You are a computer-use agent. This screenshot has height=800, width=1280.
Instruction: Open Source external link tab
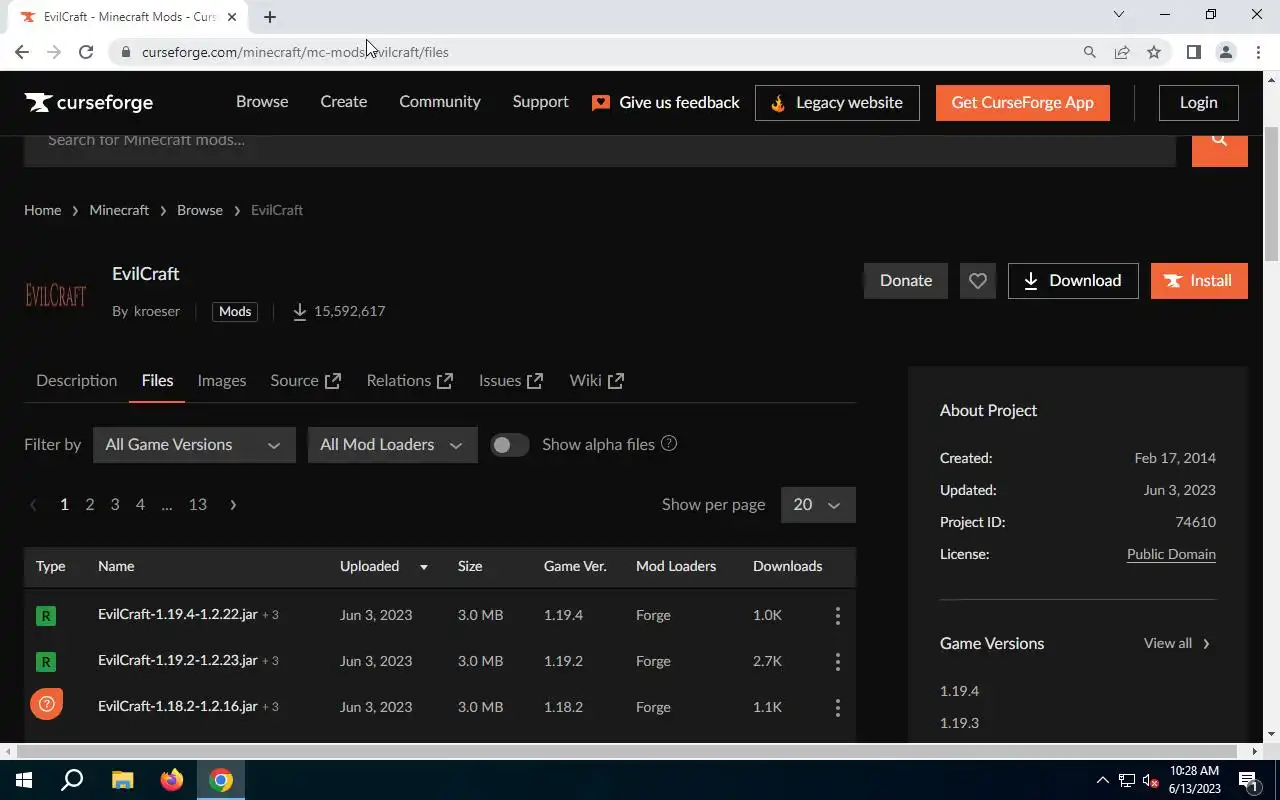[305, 381]
